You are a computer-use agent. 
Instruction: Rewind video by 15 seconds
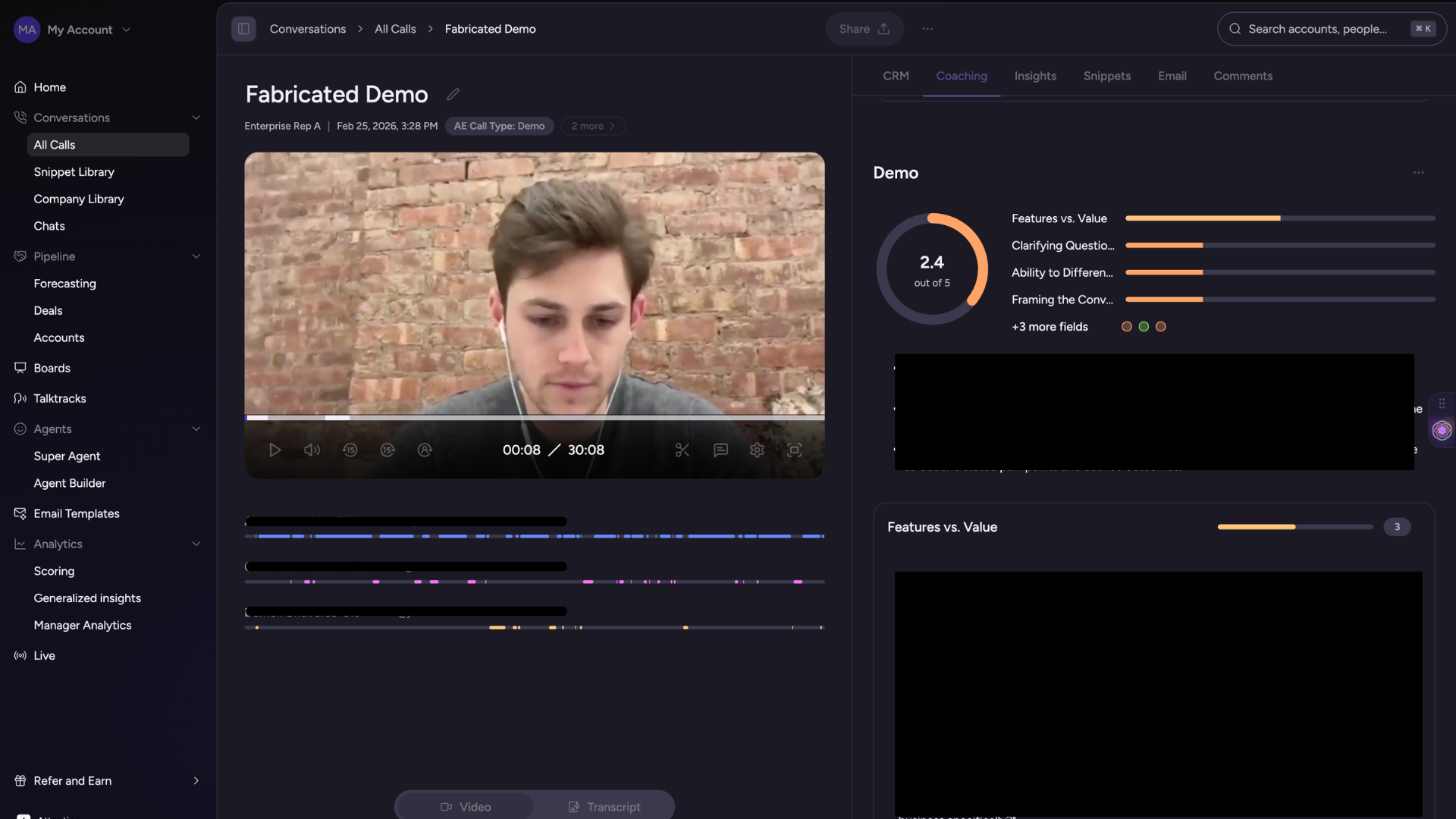coord(350,450)
